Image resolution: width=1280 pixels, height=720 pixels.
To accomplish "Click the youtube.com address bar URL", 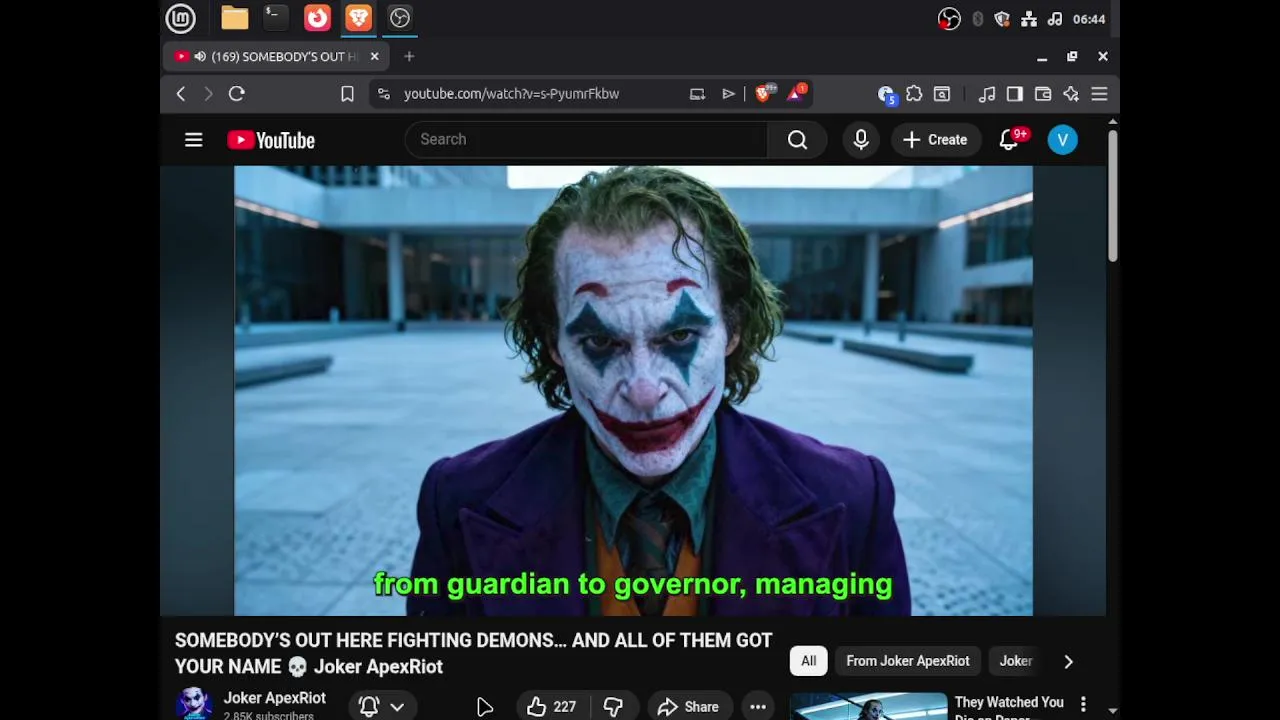I will click(x=511, y=94).
